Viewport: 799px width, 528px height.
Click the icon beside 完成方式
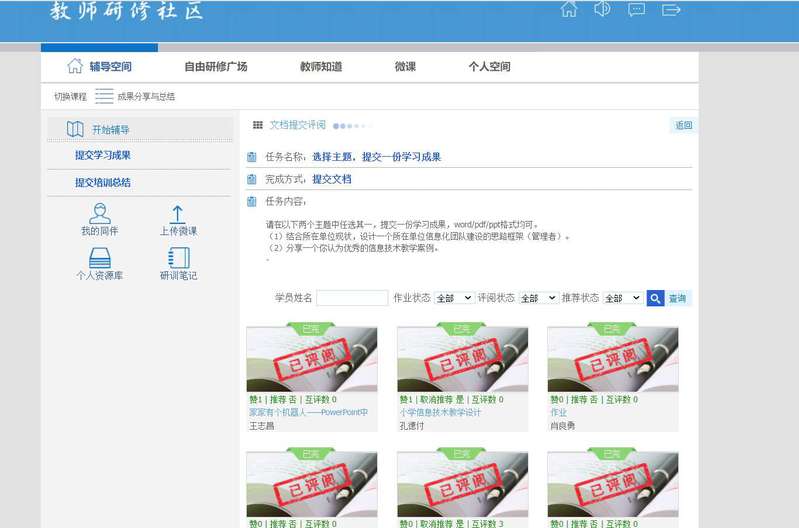(252, 179)
